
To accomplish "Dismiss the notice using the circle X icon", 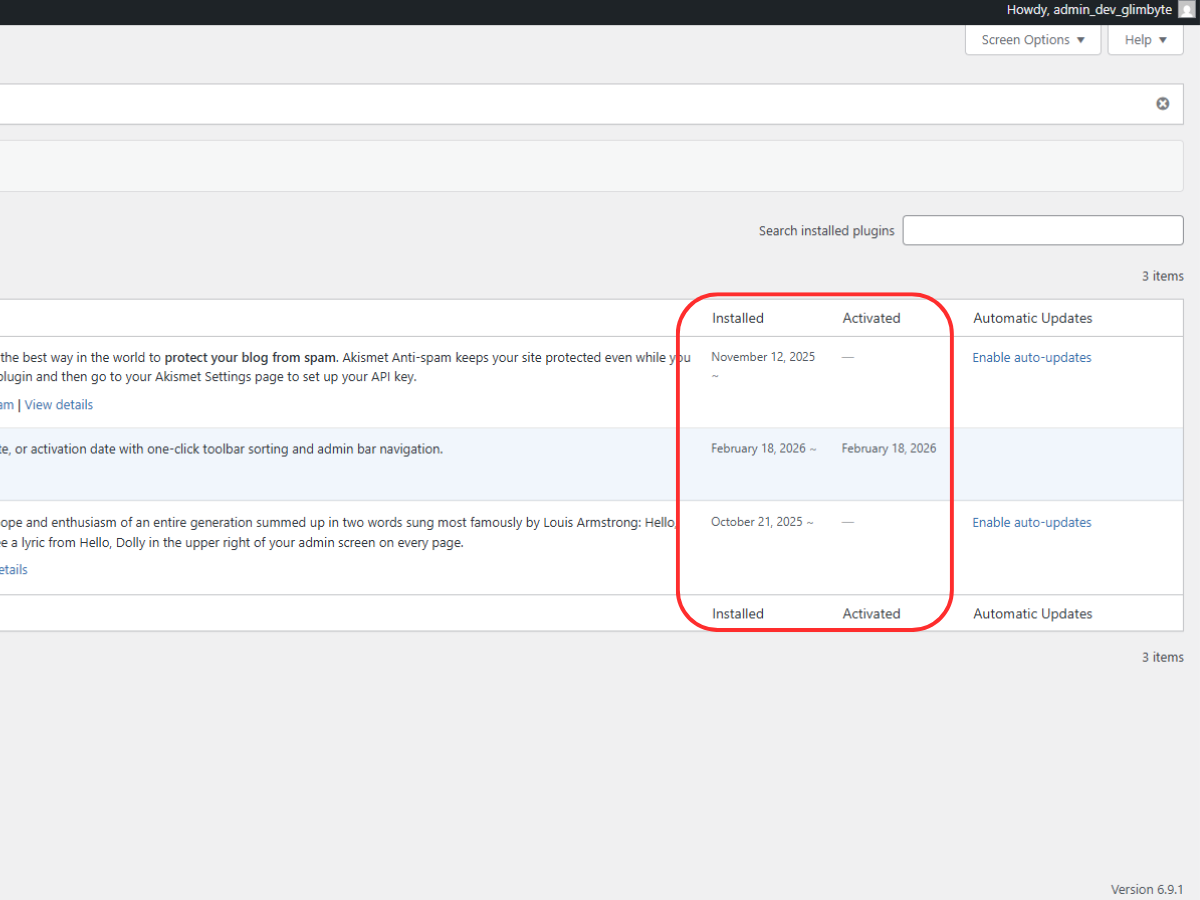I will (x=1162, y=103).
